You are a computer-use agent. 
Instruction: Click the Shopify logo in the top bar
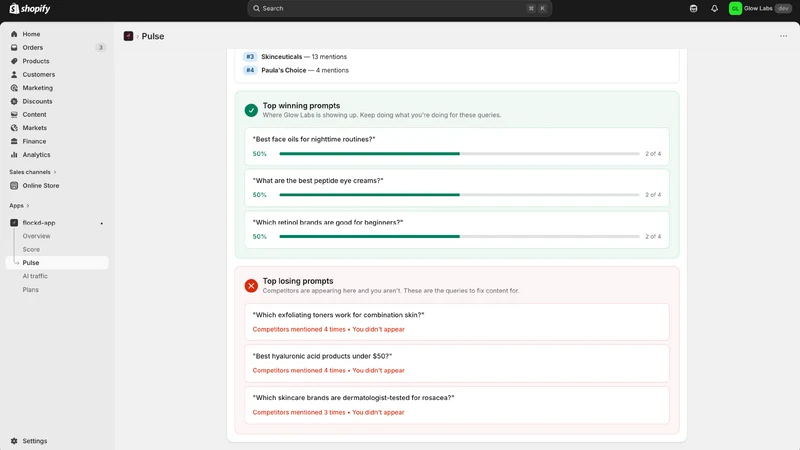point(30,9)
